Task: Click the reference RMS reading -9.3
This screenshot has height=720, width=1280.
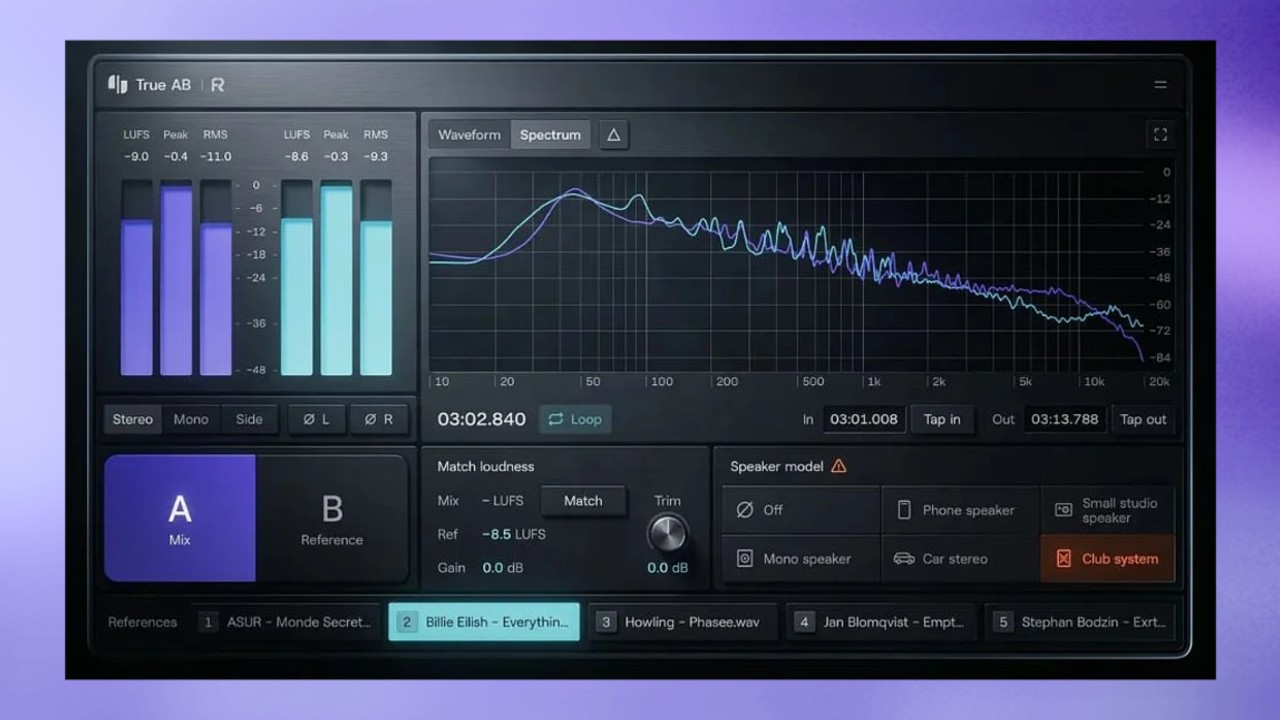Action: (376, 156)
